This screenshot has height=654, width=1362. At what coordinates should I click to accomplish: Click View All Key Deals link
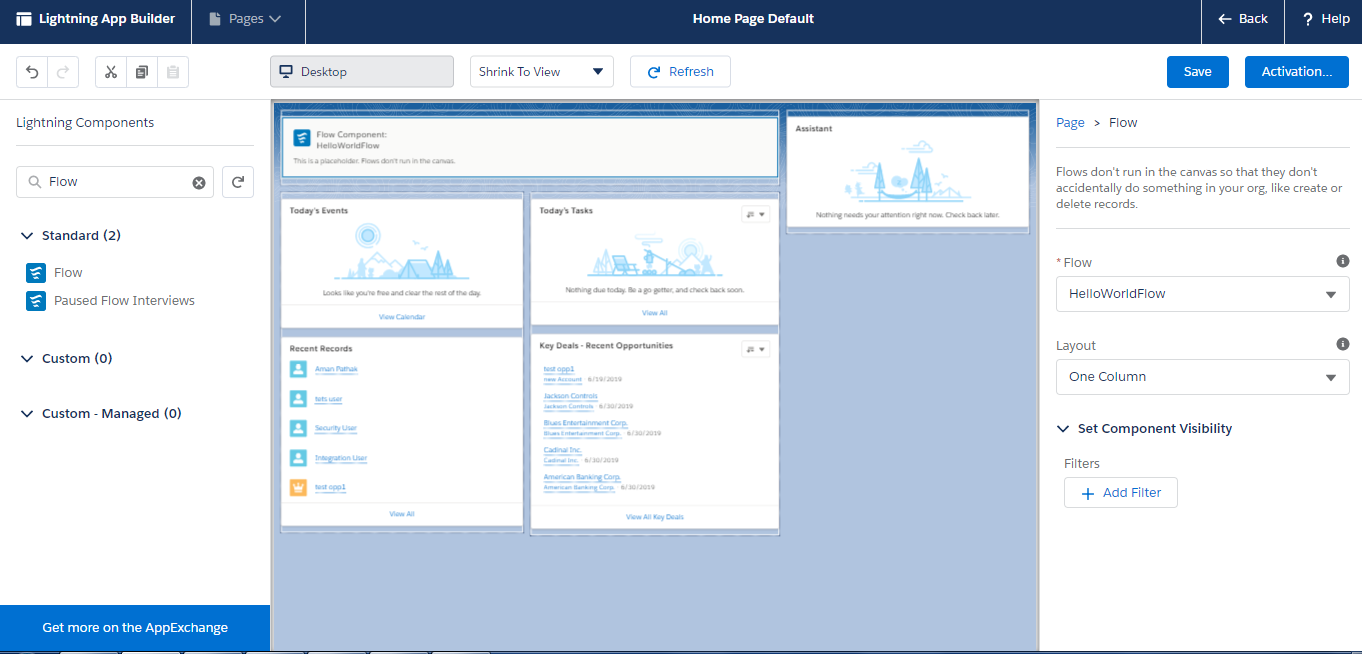click(x=655, y=517)
